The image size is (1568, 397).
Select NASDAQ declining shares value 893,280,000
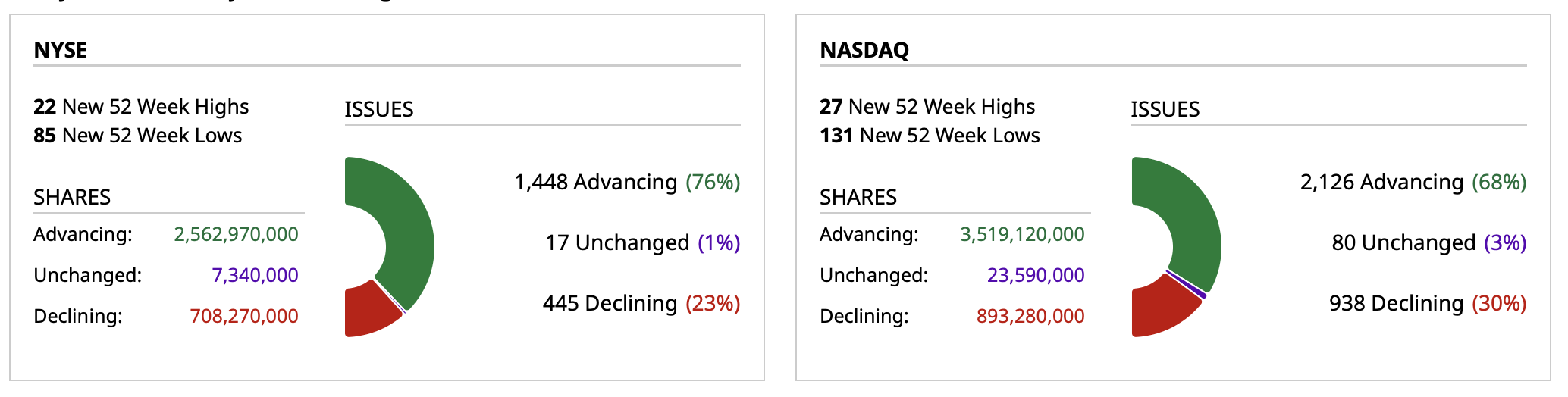[x=1030, y=316]
